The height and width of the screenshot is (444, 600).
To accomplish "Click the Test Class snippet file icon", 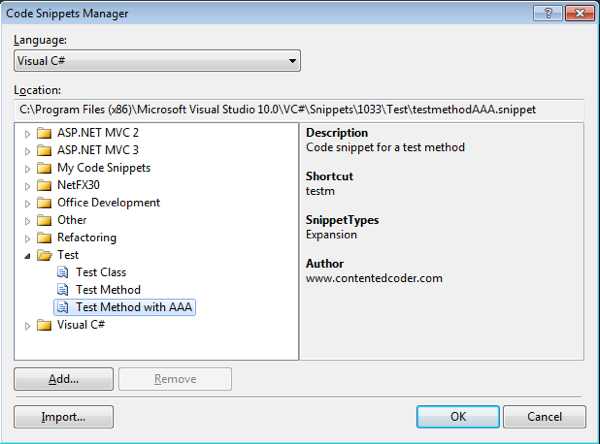I will point(63,272).
